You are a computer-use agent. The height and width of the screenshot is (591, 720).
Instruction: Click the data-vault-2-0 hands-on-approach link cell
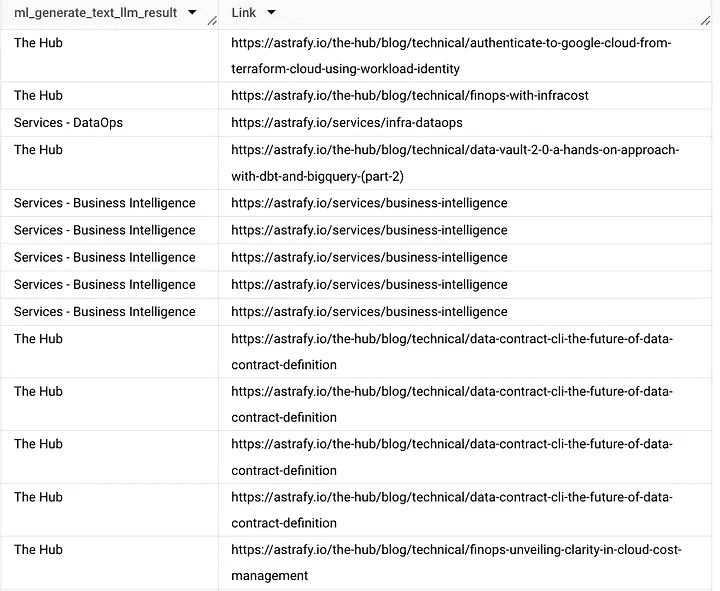(x=465, y=163)
